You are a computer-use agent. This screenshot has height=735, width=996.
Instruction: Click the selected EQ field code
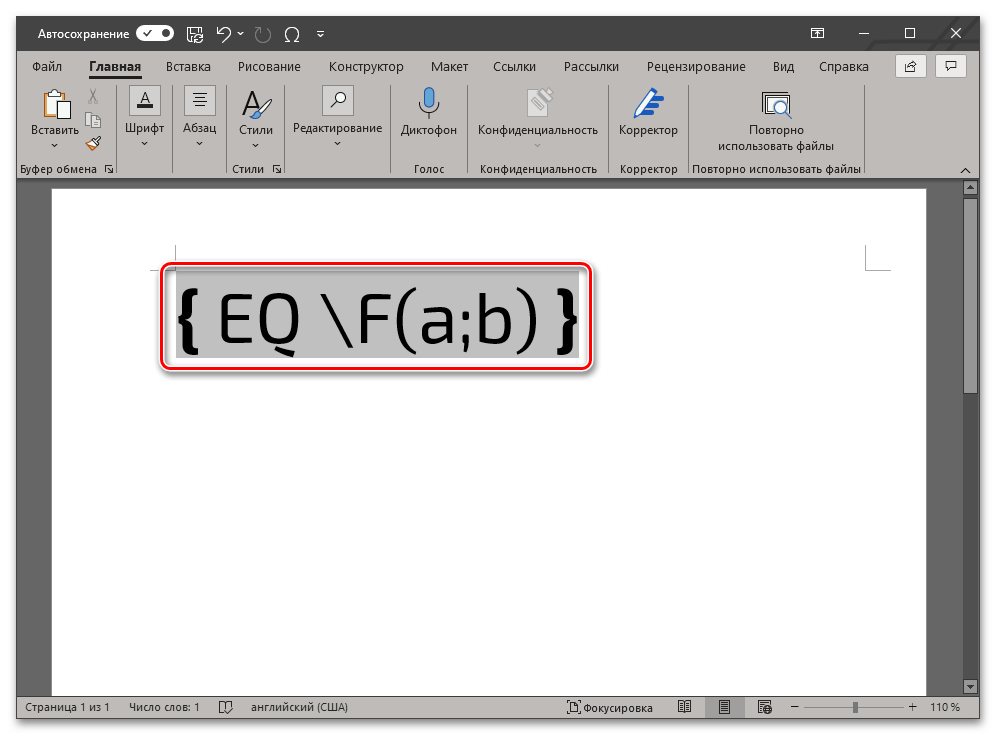377,317
